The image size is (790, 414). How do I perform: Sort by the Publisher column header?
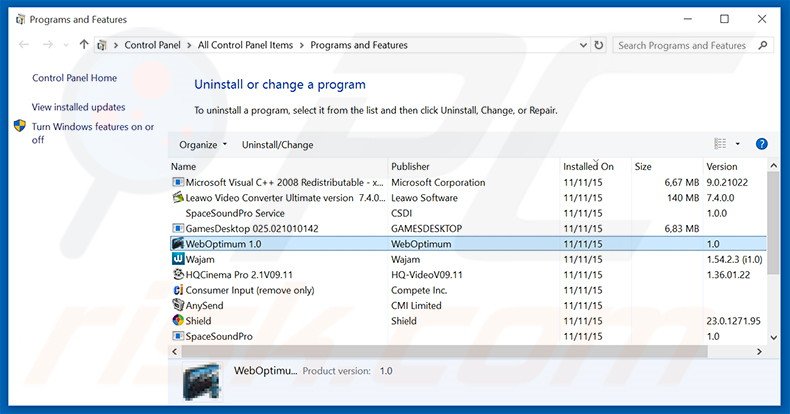(474, 166)
